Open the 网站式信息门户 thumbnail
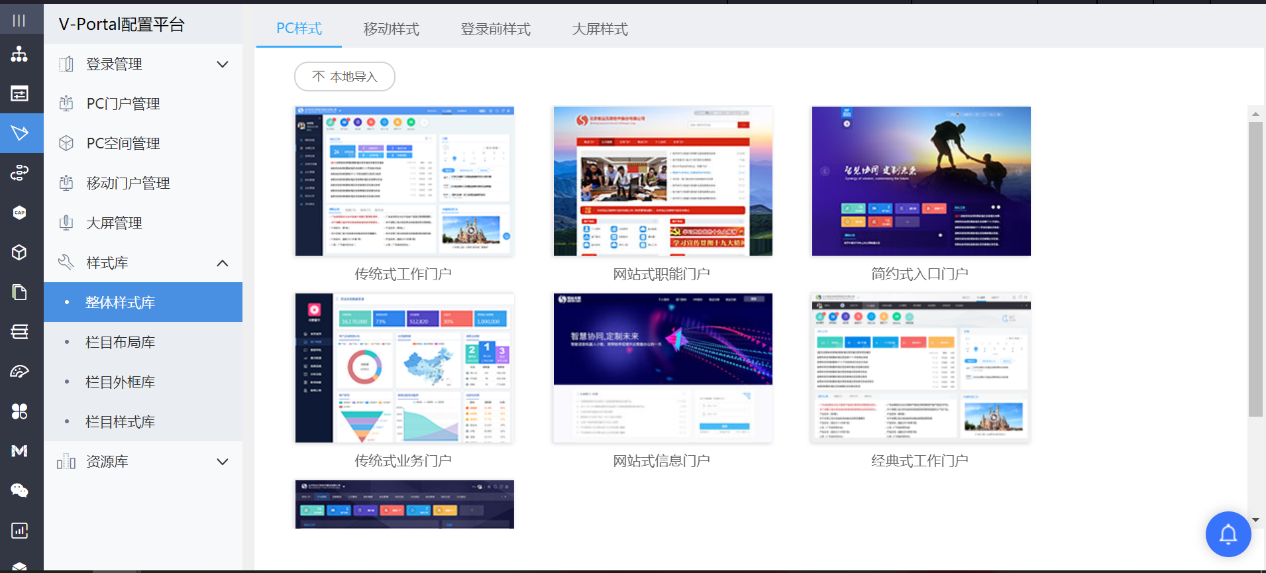The image size is (1266, 573). pos(662,368)
